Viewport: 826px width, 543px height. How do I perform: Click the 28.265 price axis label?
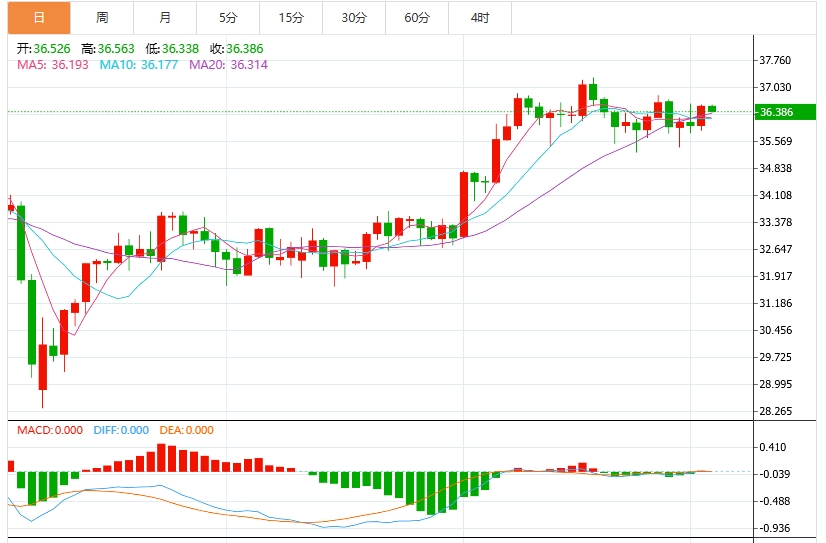775,411
